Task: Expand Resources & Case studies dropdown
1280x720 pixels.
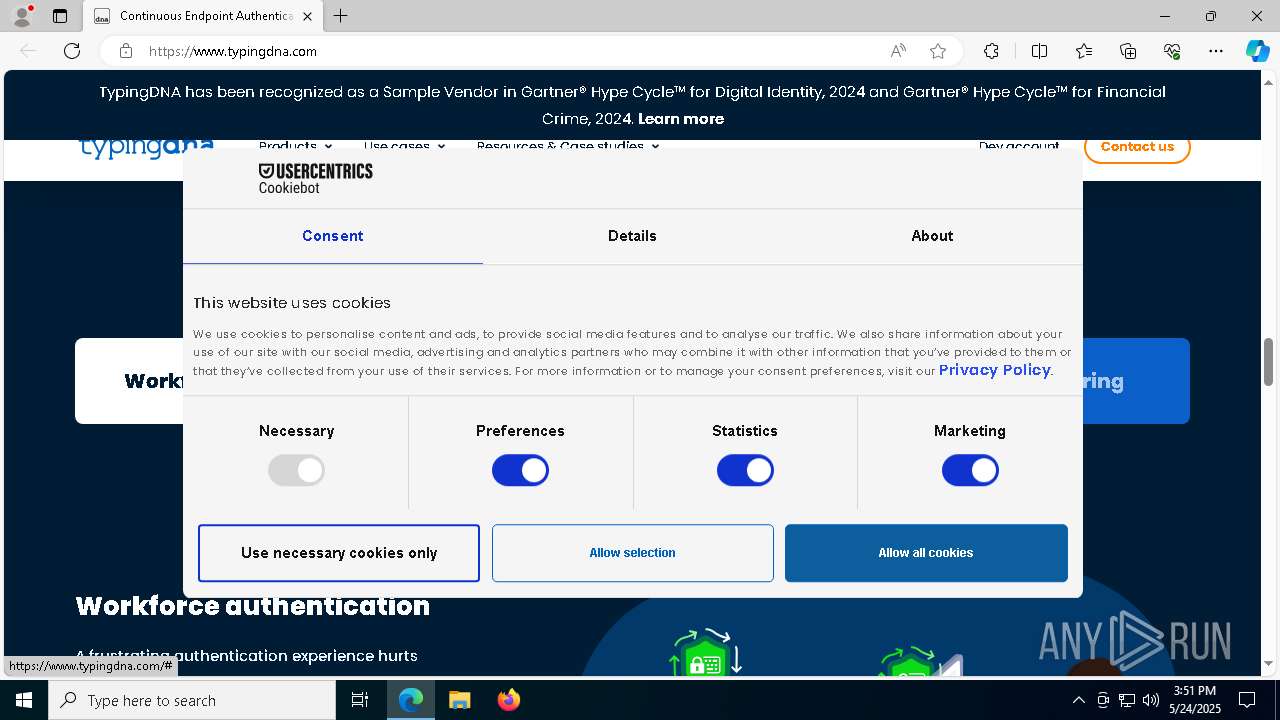Action: (567, 146)
